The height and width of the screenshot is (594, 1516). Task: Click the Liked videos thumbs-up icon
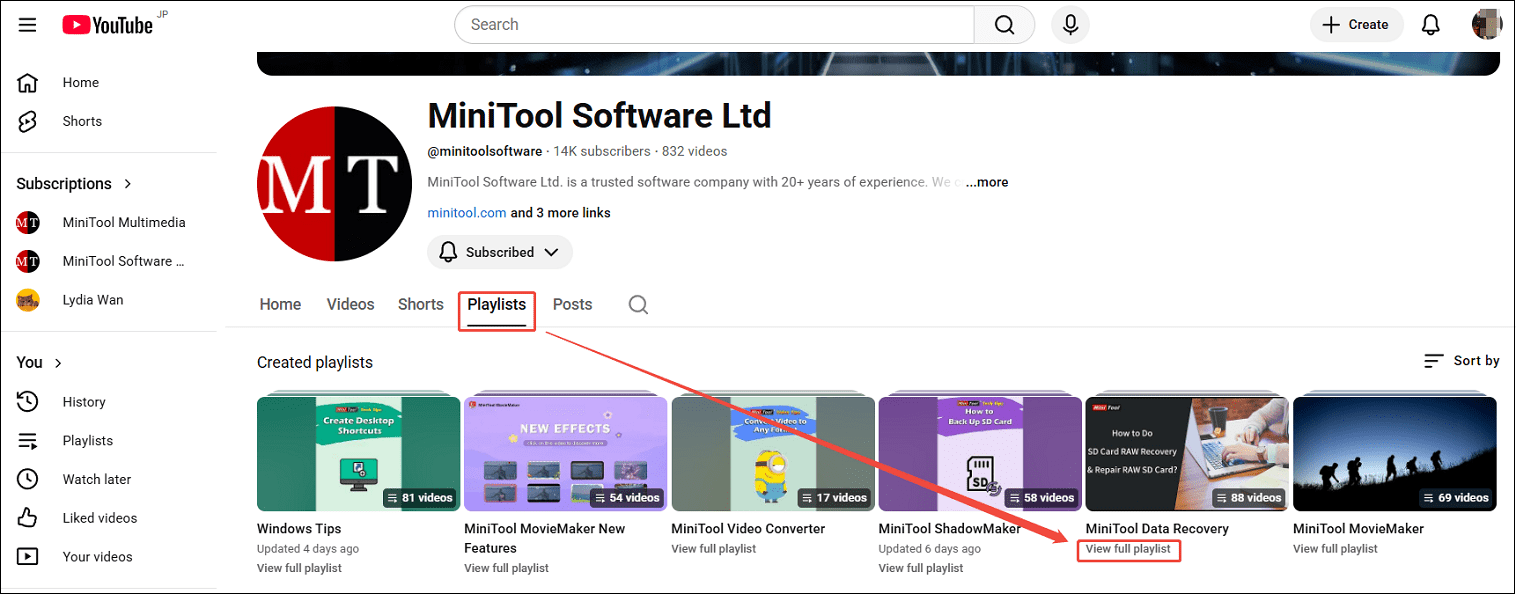pyautogui.click(x=28, y=518)
